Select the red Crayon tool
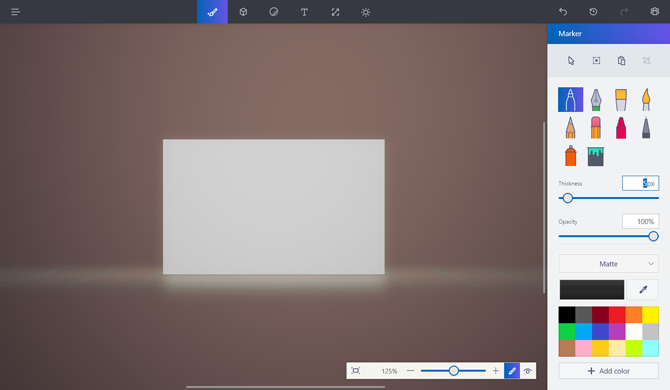This screenshot has height=390, width=670. click(621, 128)
